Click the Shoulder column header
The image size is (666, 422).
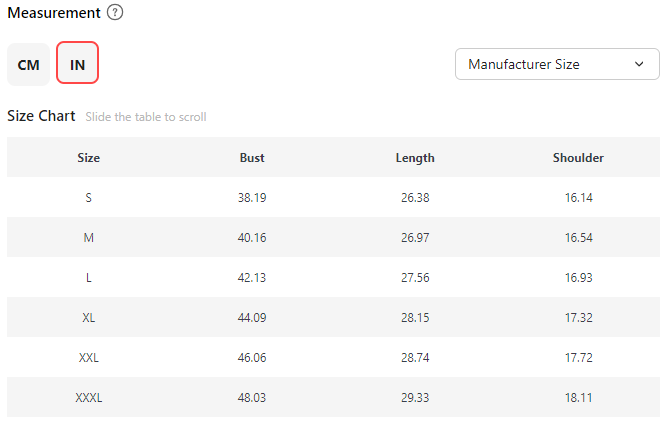578,157
